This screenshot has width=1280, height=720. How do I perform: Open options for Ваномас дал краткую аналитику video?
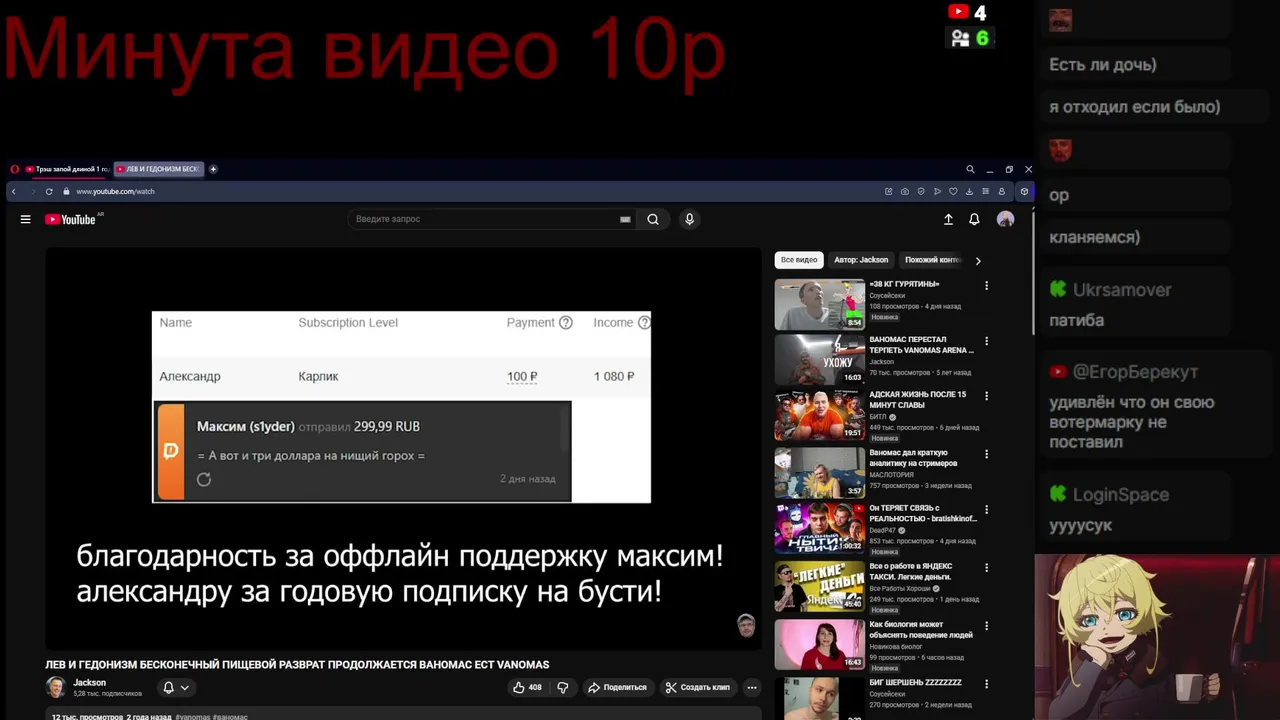coord(986,454)
